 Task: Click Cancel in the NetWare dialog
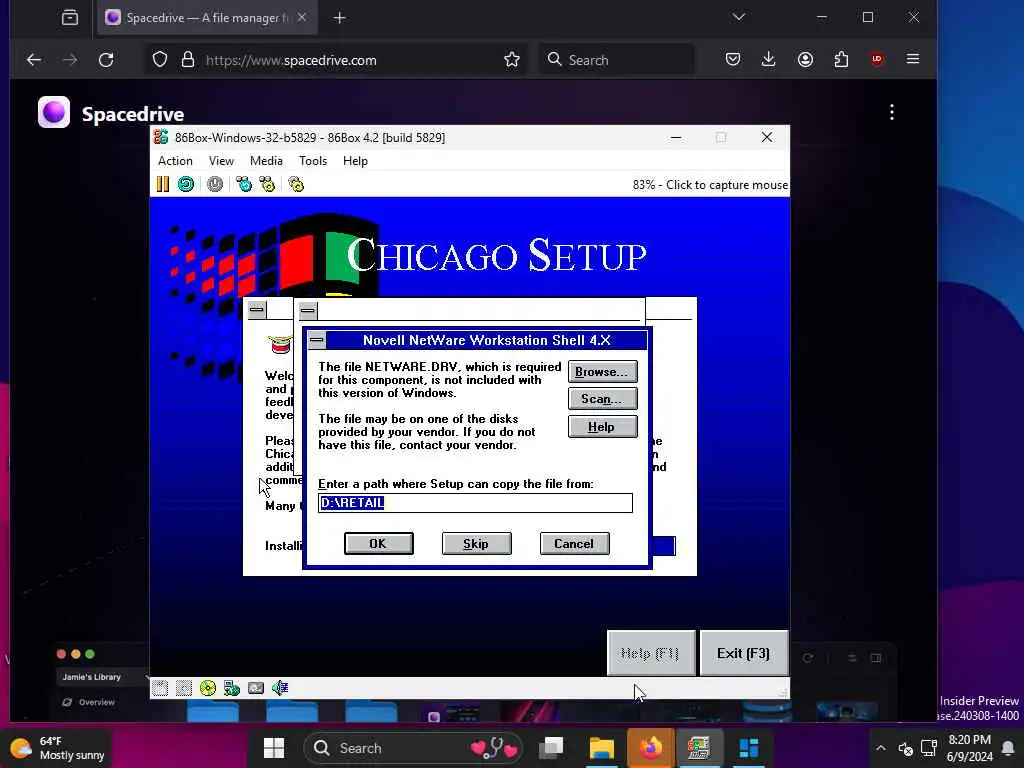574,544
